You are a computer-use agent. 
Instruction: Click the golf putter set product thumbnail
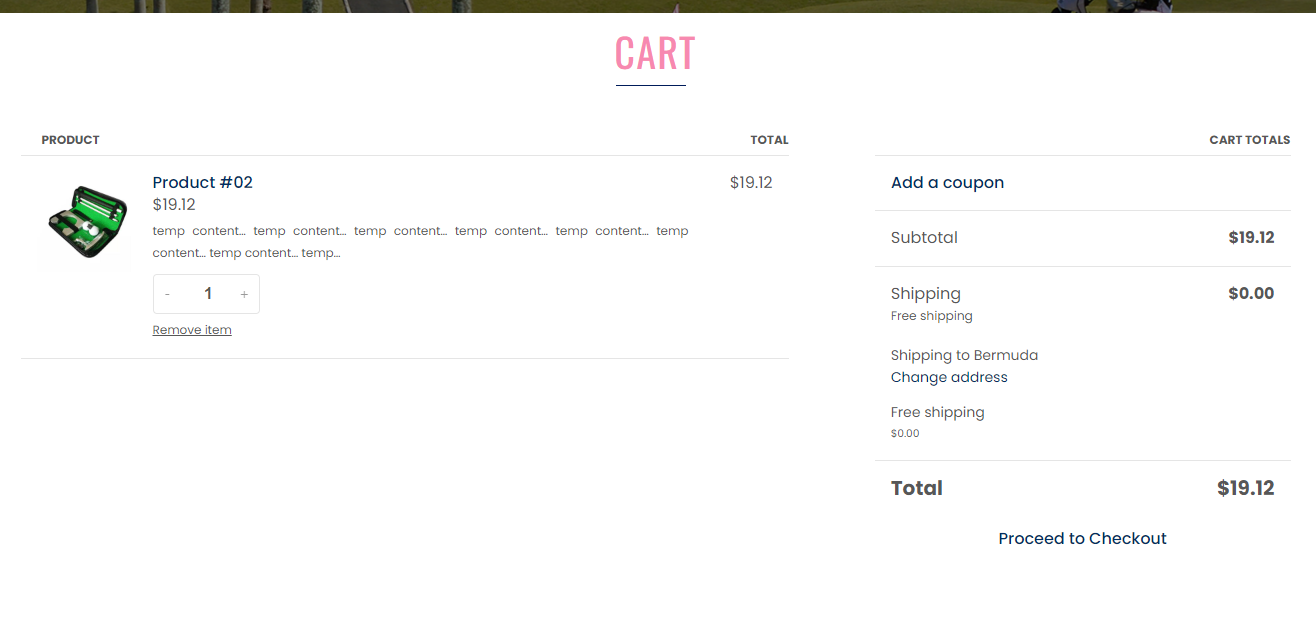(x=87, y=223)
